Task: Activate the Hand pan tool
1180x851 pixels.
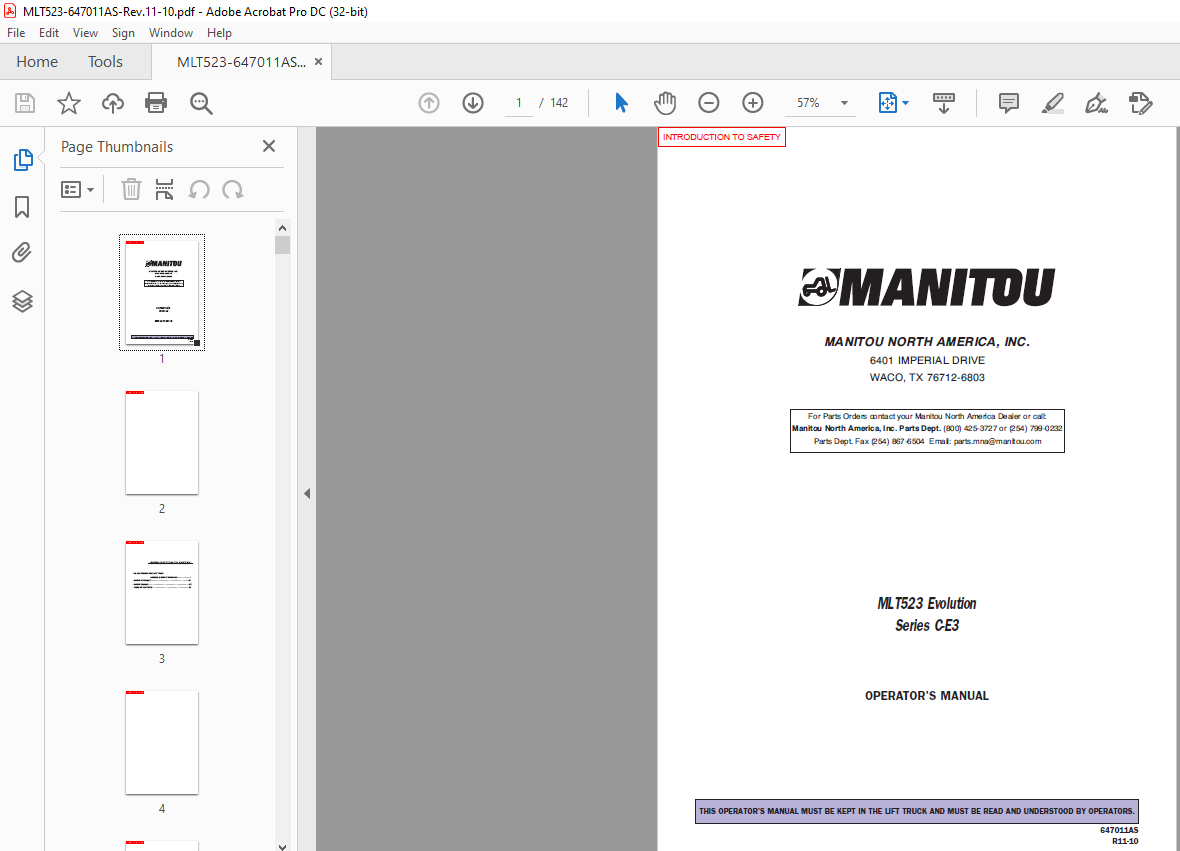Action: [665, 103]
